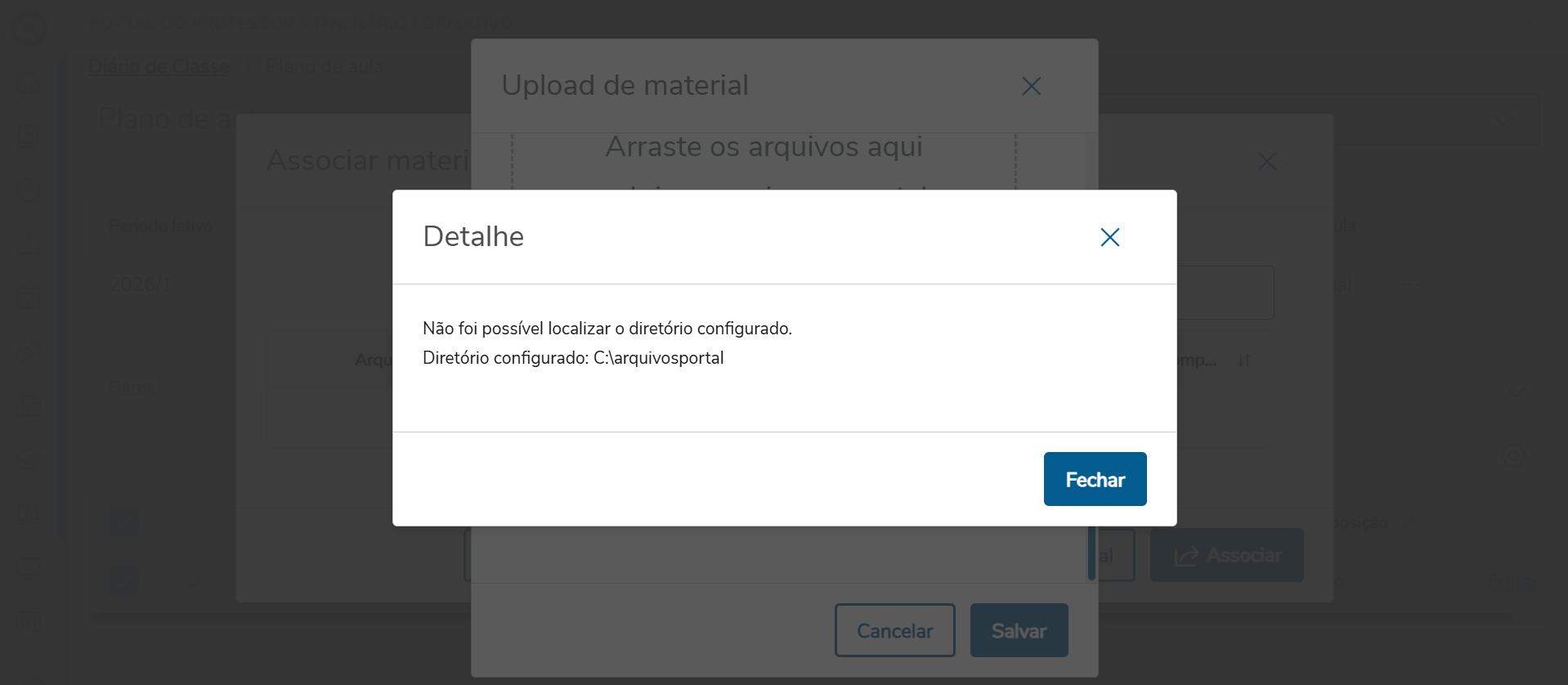Screen dimensions: 1568x685
Task: Open the monitor icon in the sidebar
Action: coord(29,566)
